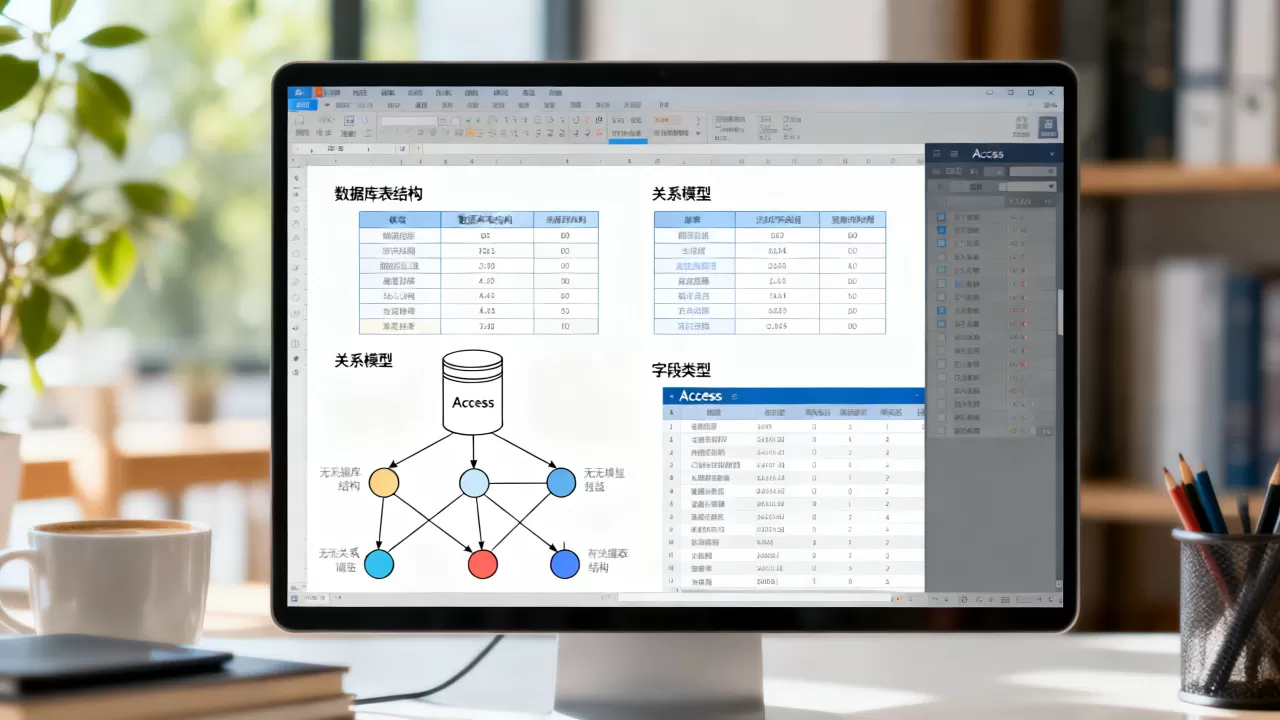Image resolution: width=1280 pixels, height=720 pixels.
Task: Select the red node in the relationship diagram
Action: [x=483, y=564]
